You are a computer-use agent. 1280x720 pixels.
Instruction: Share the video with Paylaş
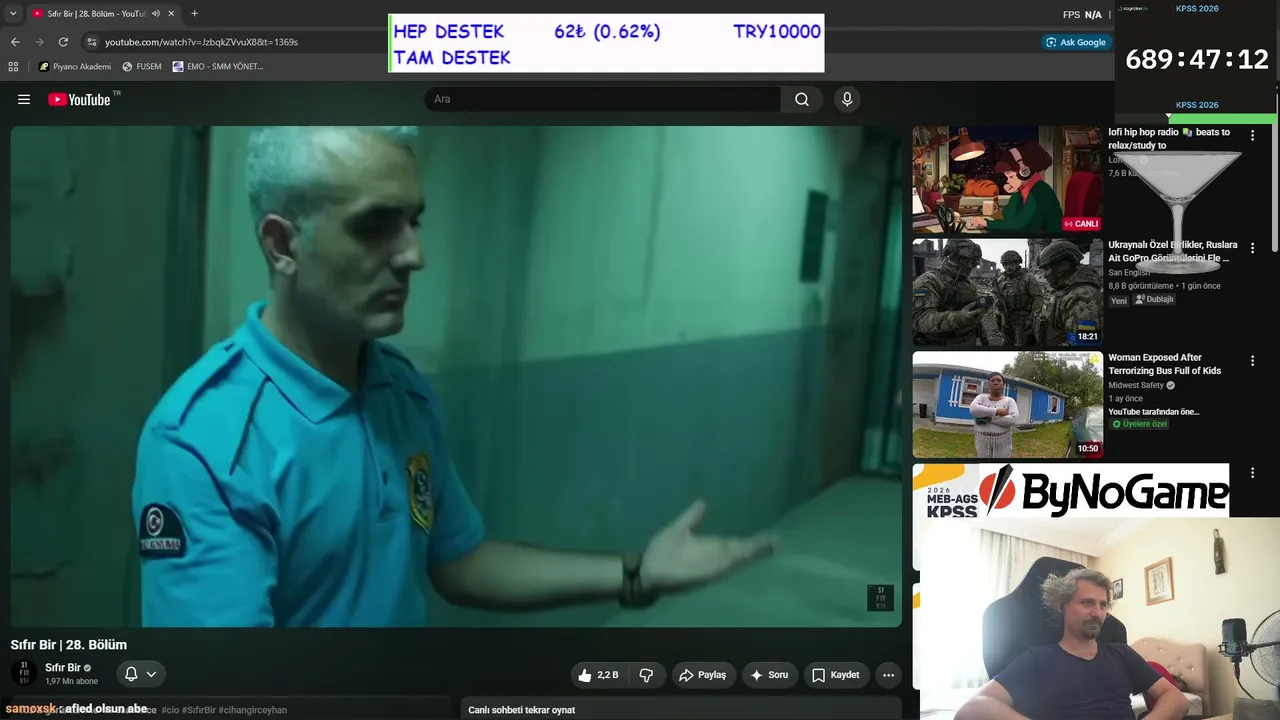click(x=704, y=675)
